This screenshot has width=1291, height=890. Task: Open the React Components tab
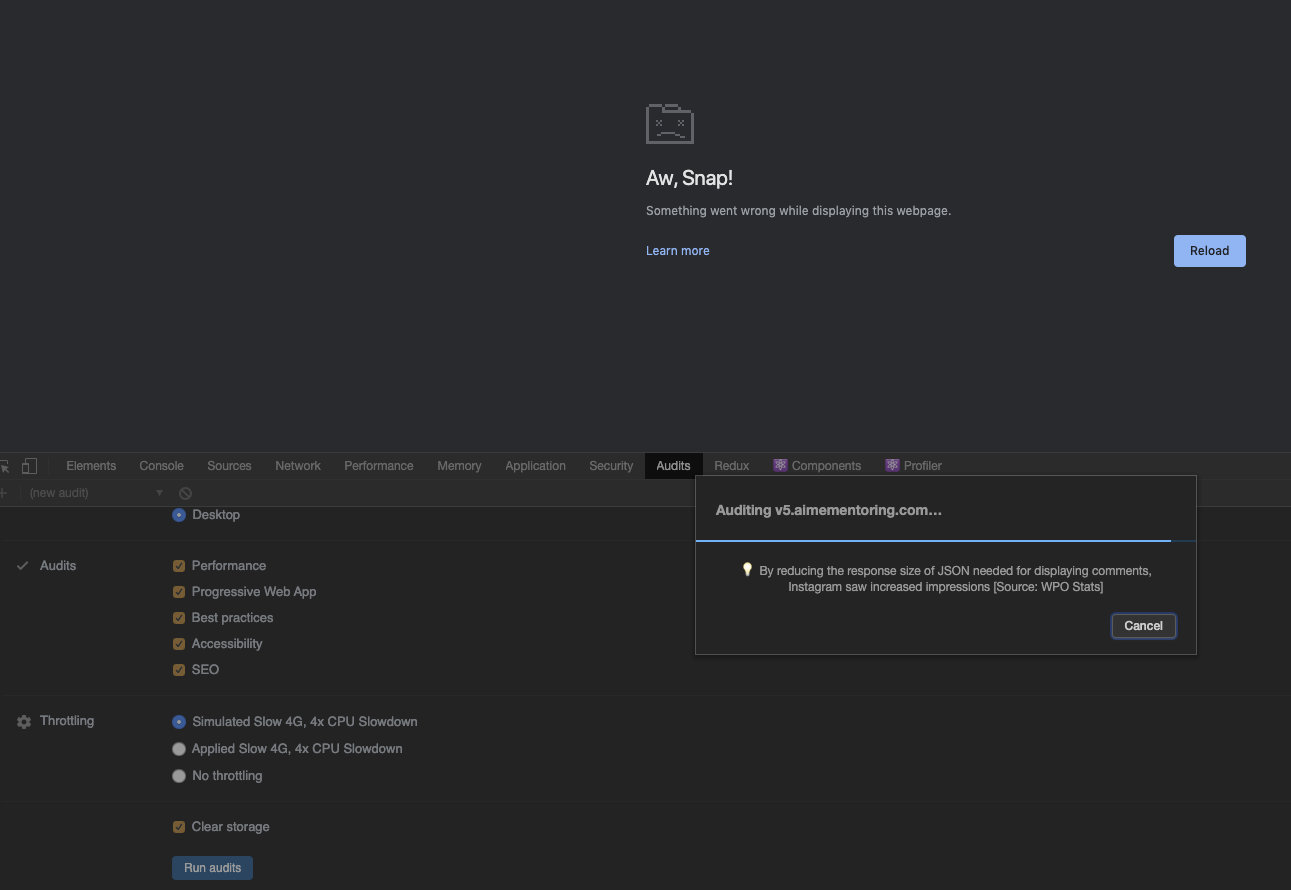[817, 466]
